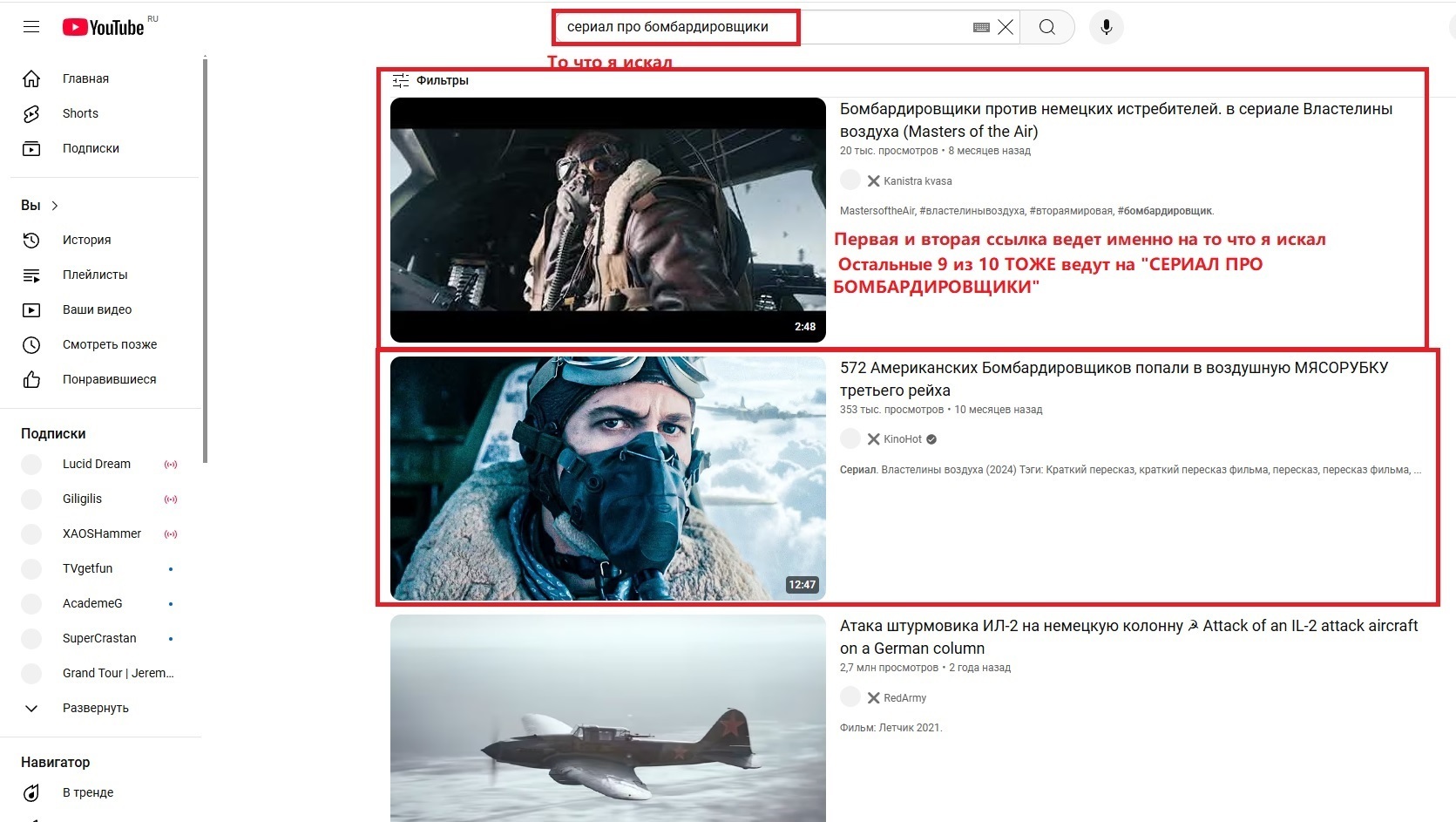Click the text 20 тыс. просмотров
1456x822 pixels.
(889, 151)
